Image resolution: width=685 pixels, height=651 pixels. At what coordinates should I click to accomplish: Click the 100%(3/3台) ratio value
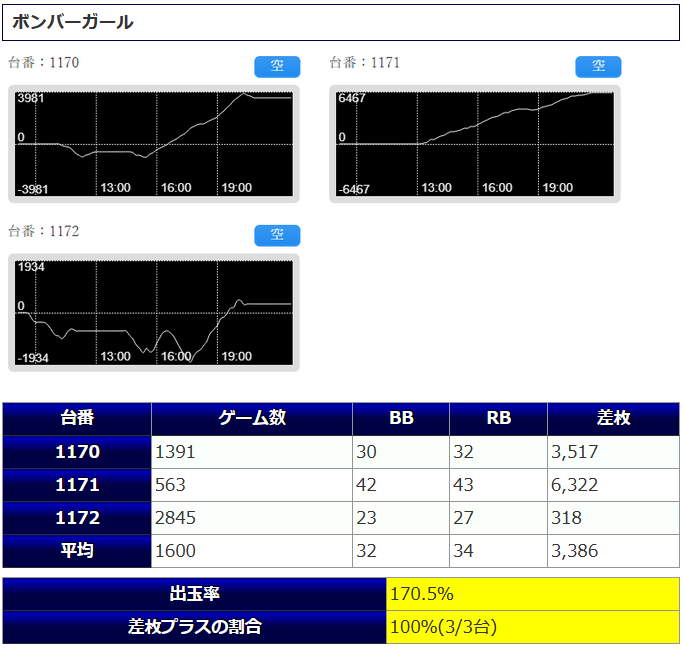click(x=444, y=627)
